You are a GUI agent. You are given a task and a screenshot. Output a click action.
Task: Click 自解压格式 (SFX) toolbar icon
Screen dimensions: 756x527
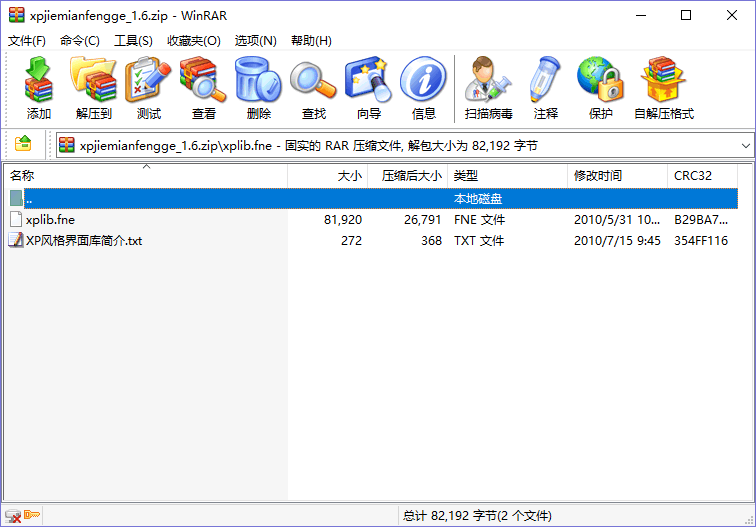pos(663,88)
